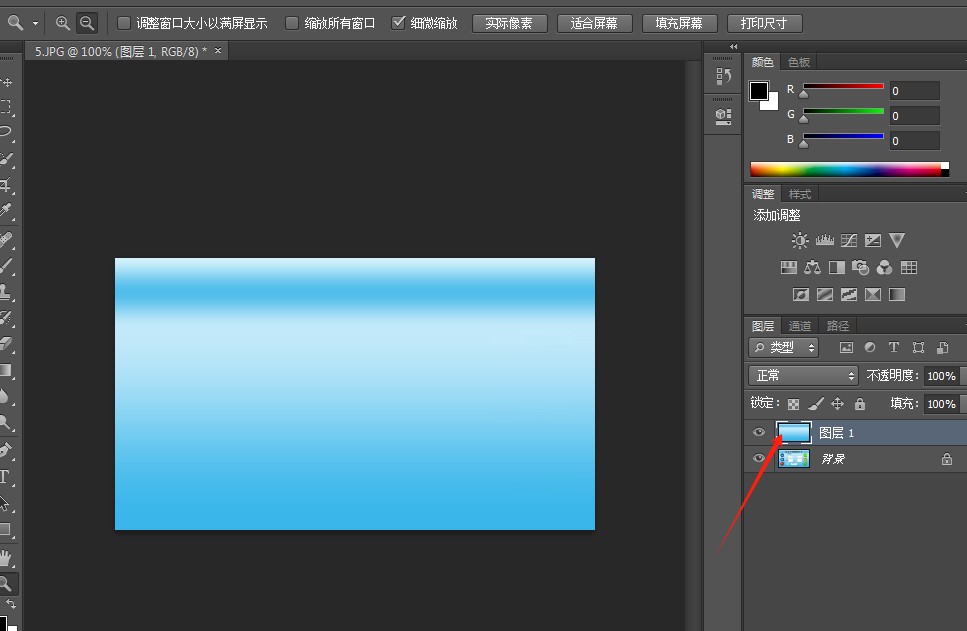Screen dimensions: 967x631
Task: Open the 类型 layer filter dropdown
Action: pos(784,348)
